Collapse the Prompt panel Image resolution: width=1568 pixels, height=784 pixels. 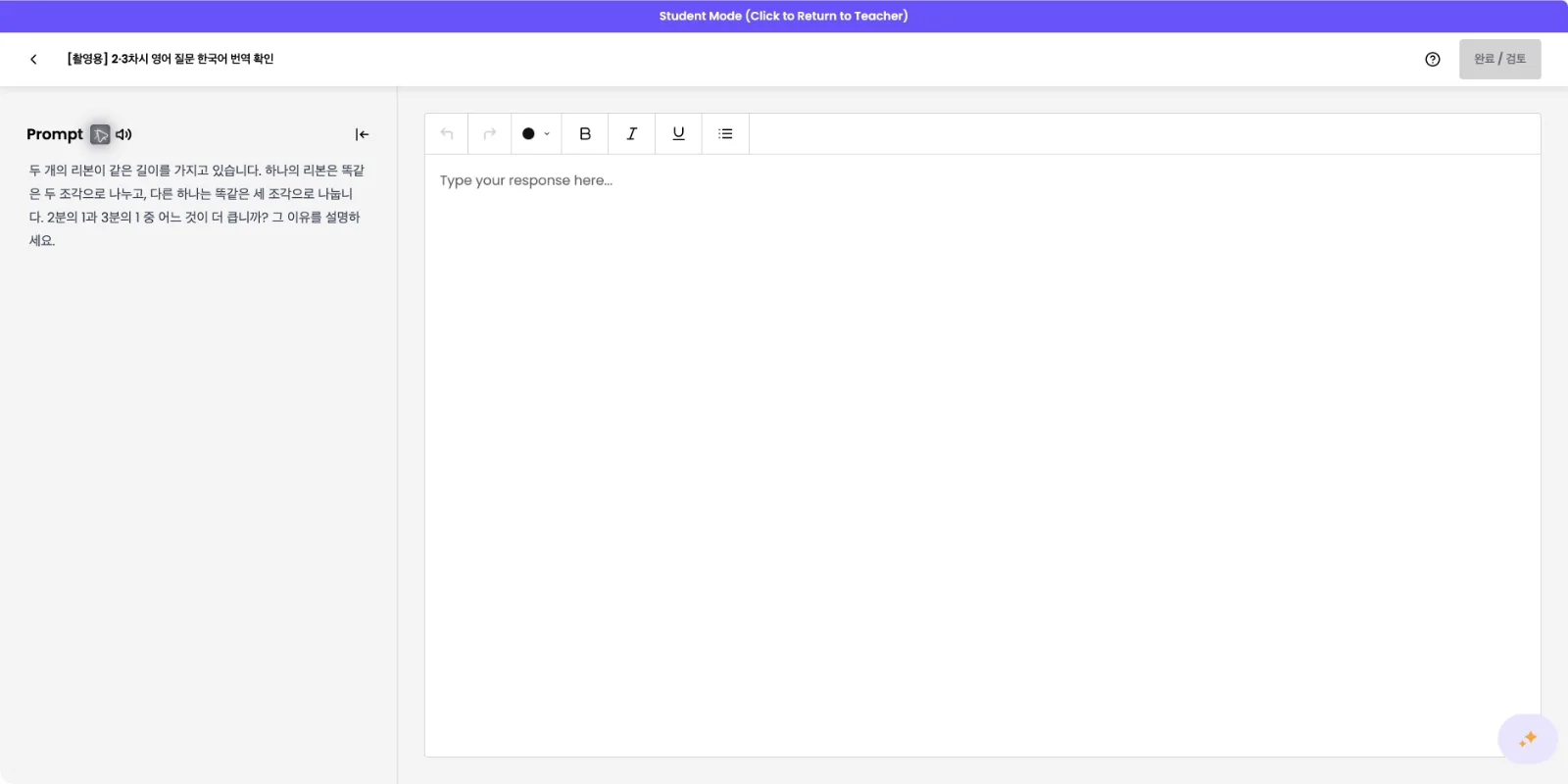(x=362, y=134)
